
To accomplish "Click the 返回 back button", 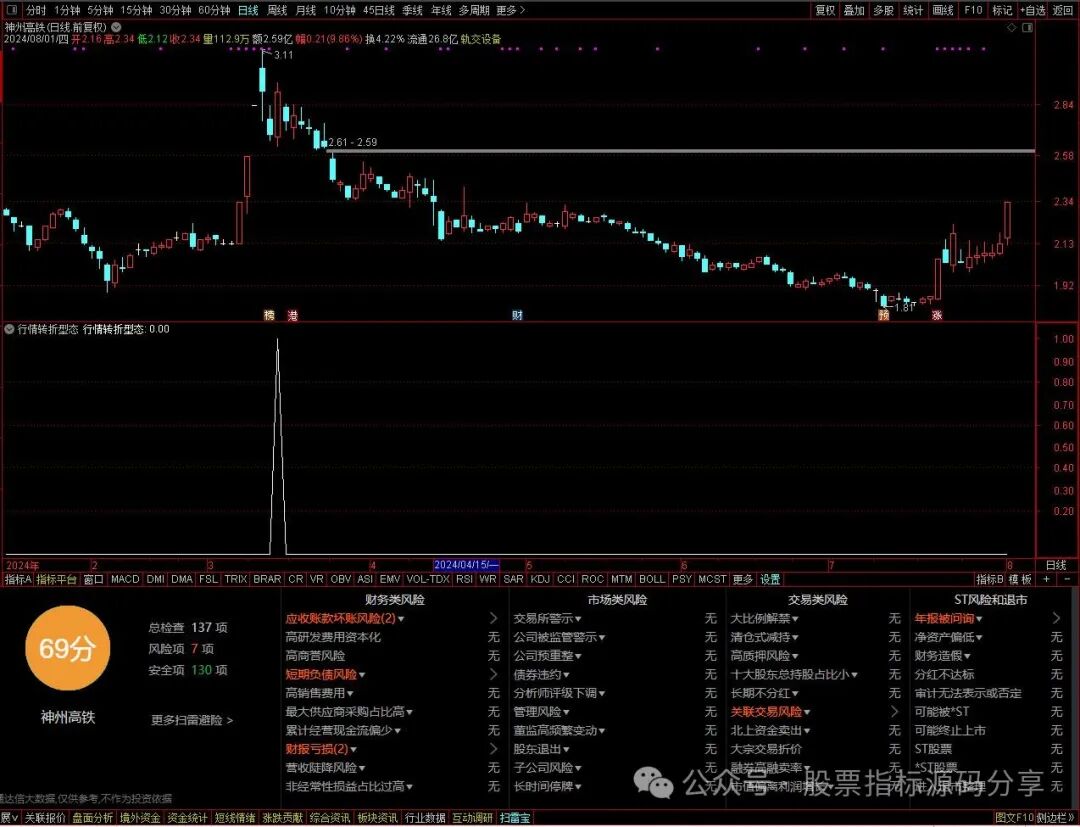I will pos(1063,10).
